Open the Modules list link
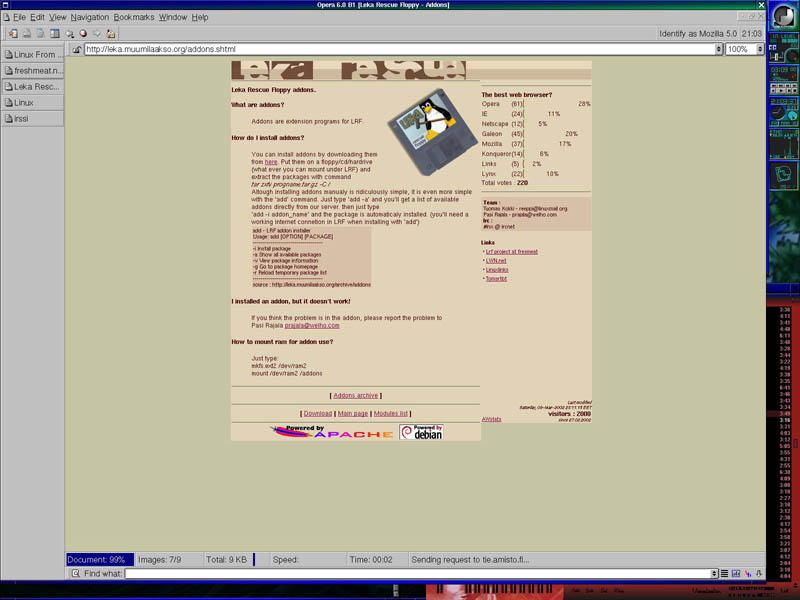Screen dimensions: 800x600 click(x=391, y=414)
